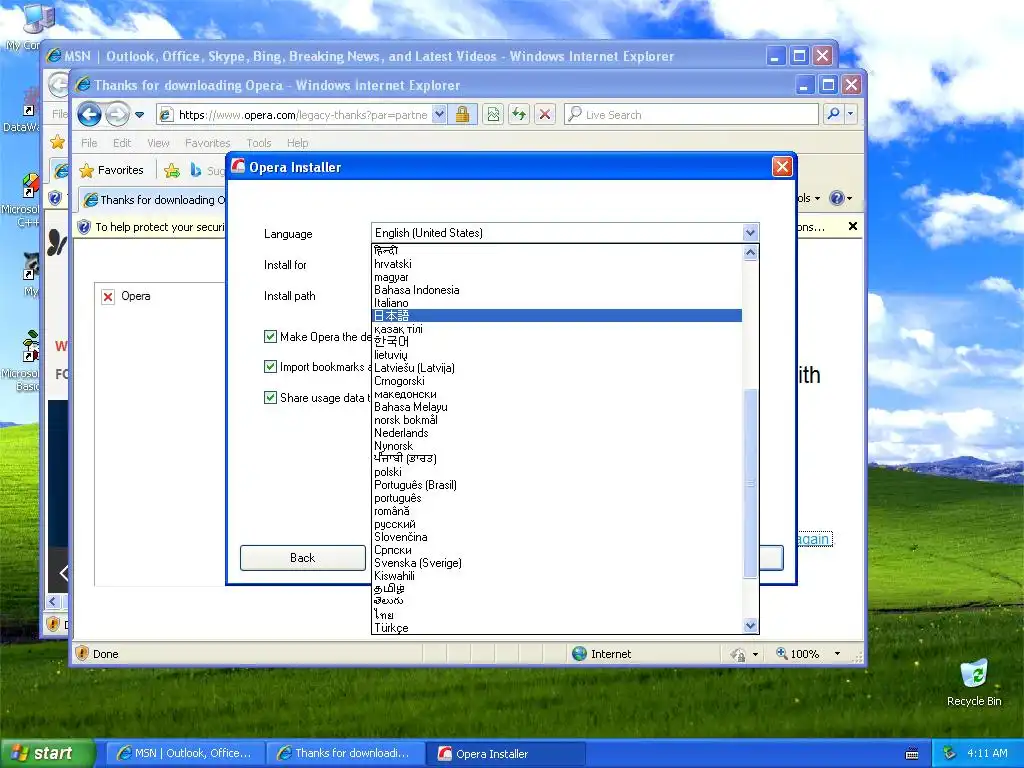
Task: Select Svenska (Sverige) language
Action: point(557,563)
